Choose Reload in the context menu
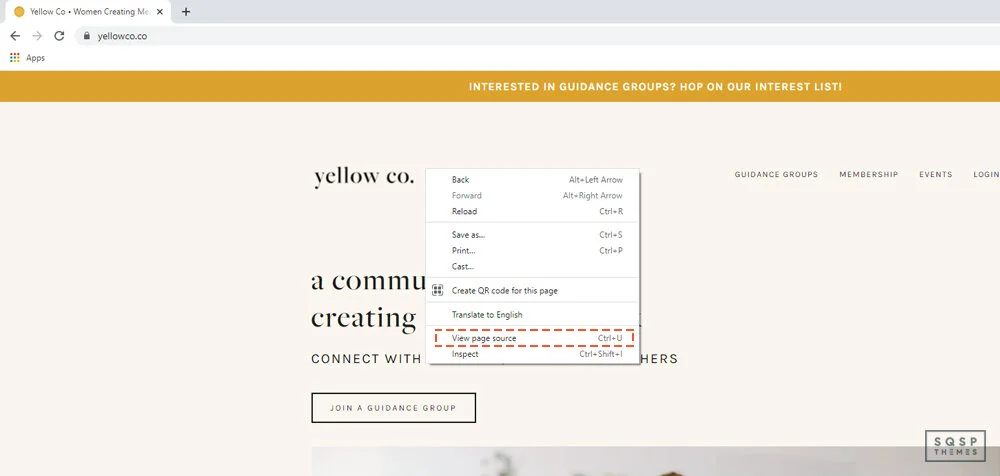Viewport: 1000px width, 476px height. (x=533, y=211)
